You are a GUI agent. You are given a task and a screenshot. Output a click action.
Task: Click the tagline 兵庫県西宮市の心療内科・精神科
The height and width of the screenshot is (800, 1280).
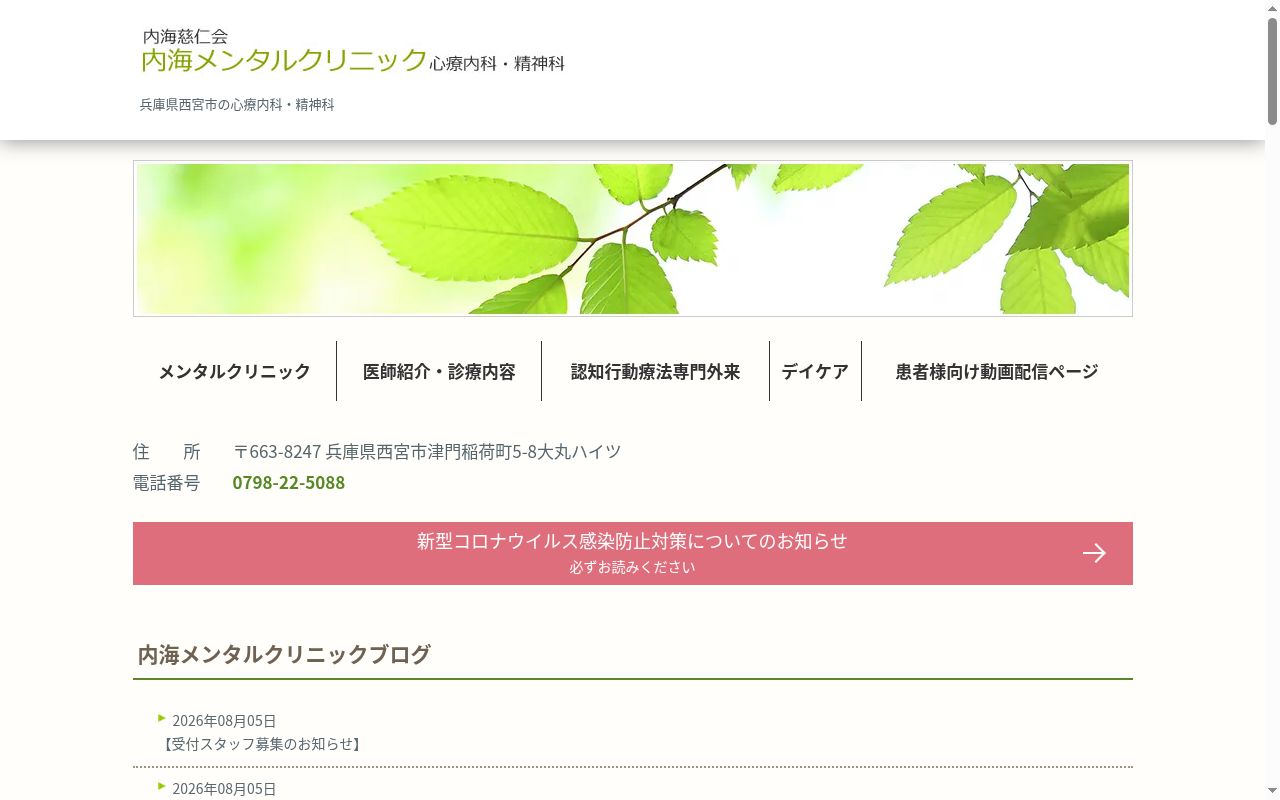click(x=237, y=104)
